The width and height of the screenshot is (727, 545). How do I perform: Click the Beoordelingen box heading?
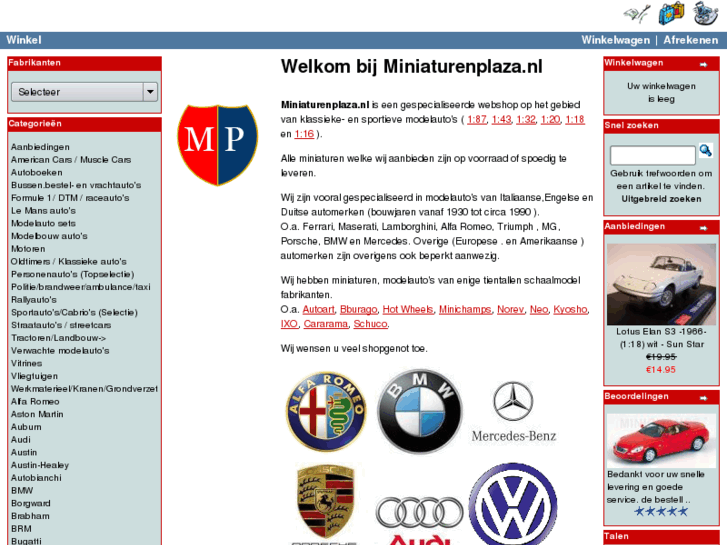(636, 397)
